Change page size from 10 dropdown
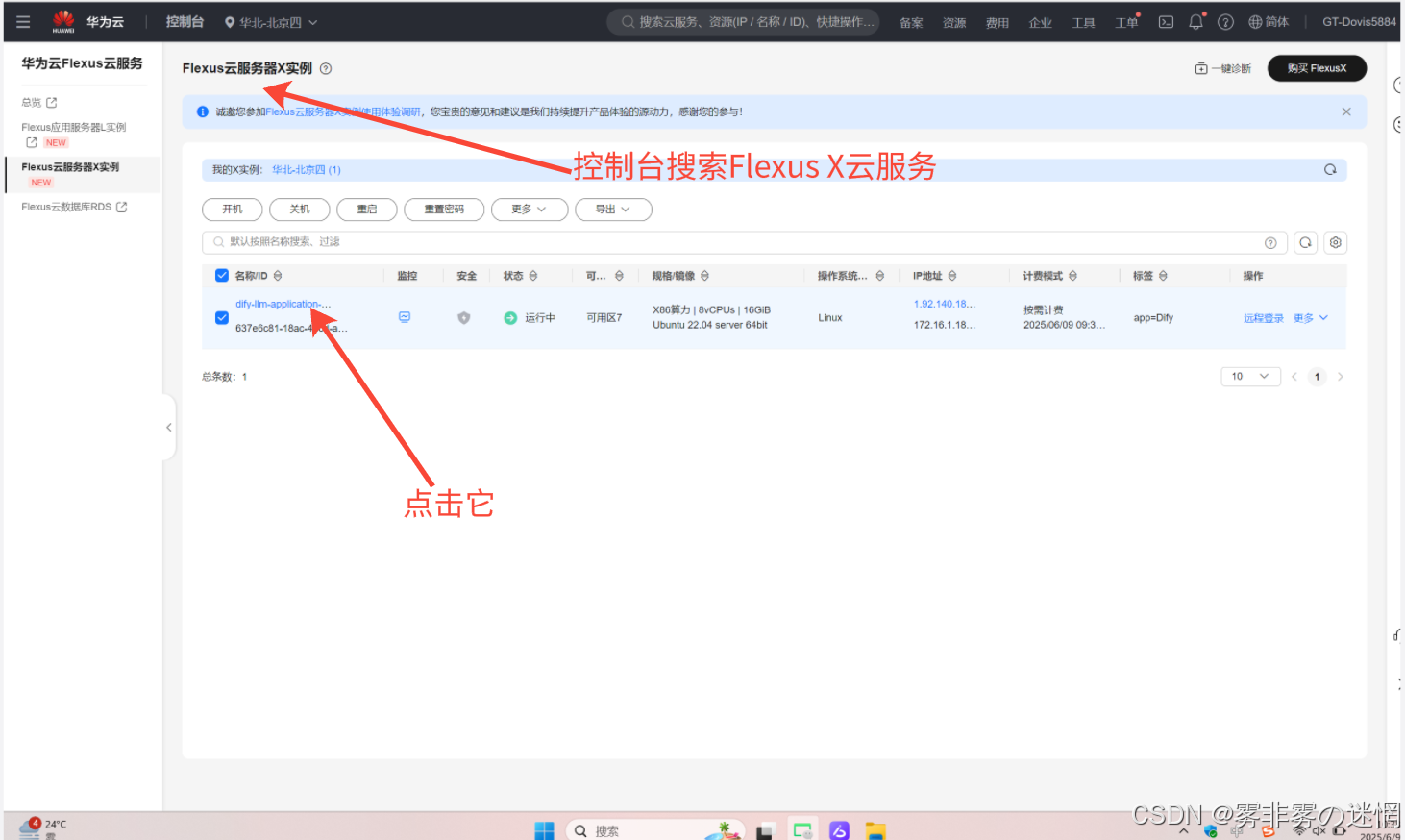 click(x=1249, y=377)
